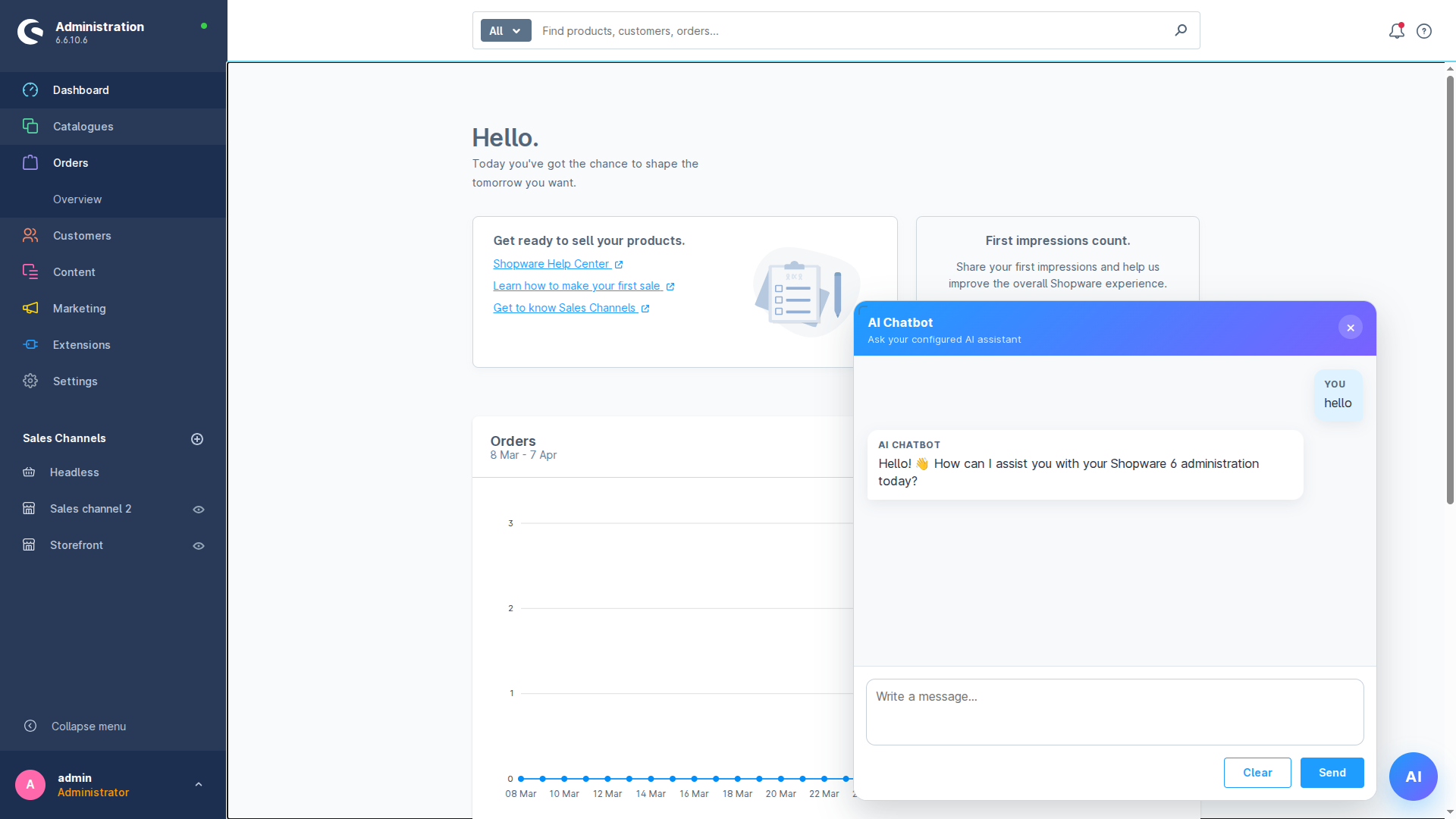Image resolution: width=1456 pixels, height=819 pixels.
Task: Clear the chatbot conversation
Action: pyautogui.click(x=1257, y=773)
